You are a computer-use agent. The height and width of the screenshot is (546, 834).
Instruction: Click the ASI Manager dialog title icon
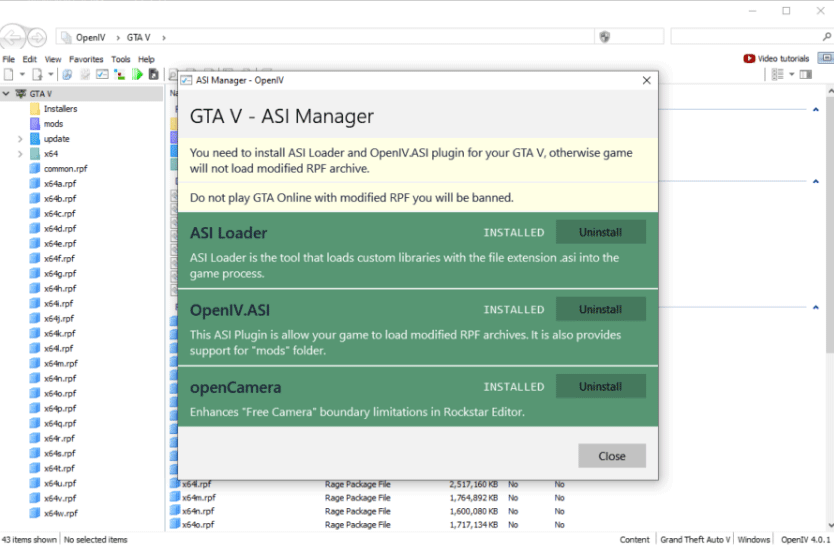(x=186, y=80)
